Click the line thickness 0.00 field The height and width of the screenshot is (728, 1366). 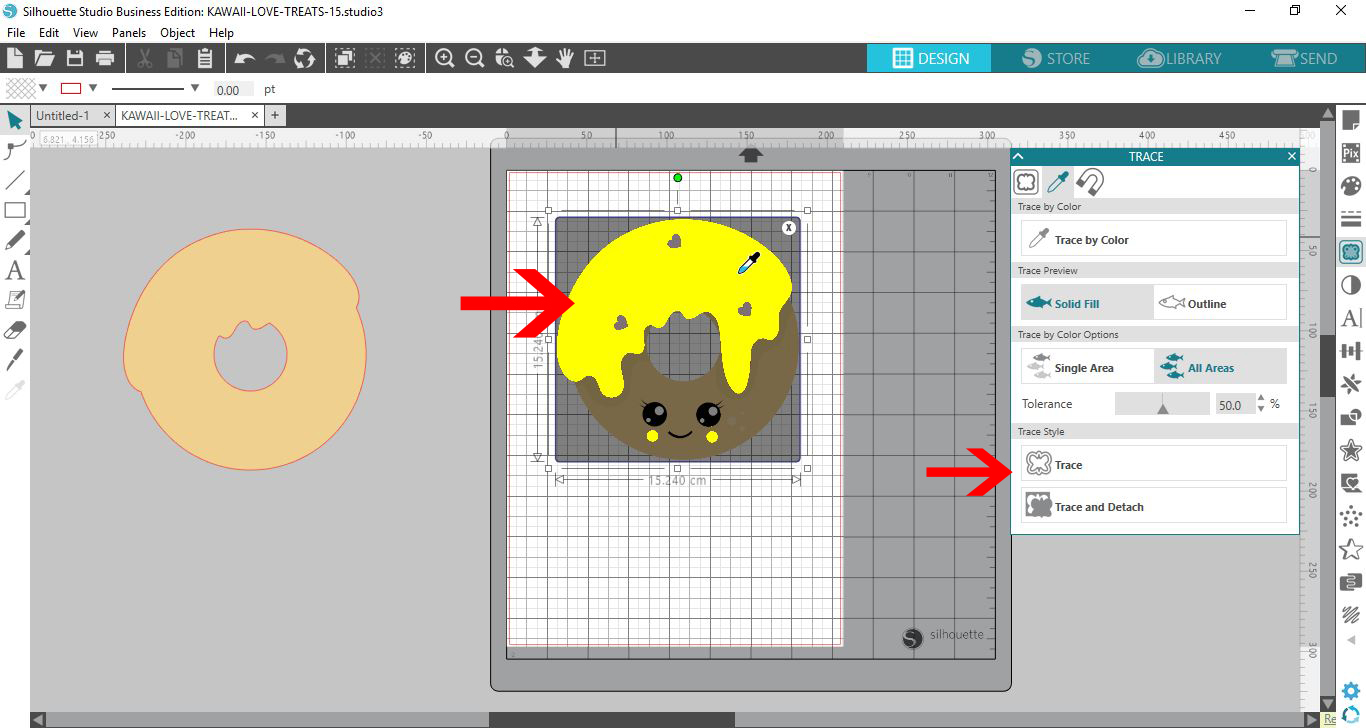234,89
